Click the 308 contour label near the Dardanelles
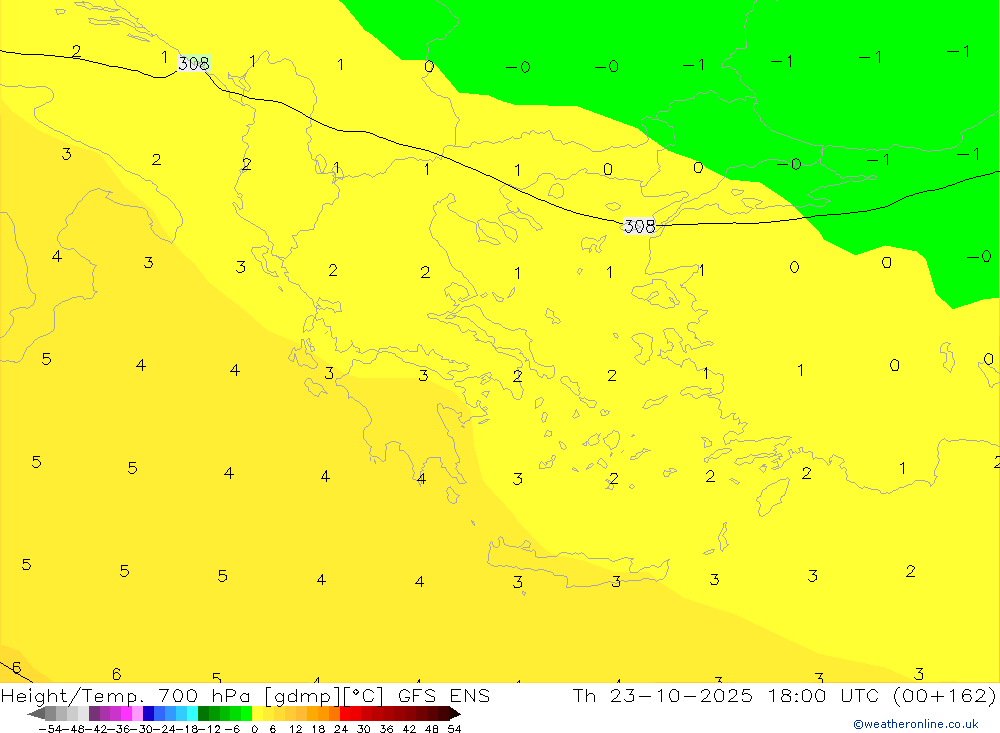 pyautogui.click(x=639, y=226)
